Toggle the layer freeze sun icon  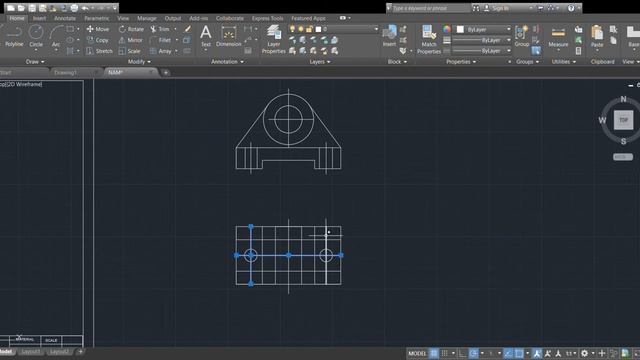(301, 29)
